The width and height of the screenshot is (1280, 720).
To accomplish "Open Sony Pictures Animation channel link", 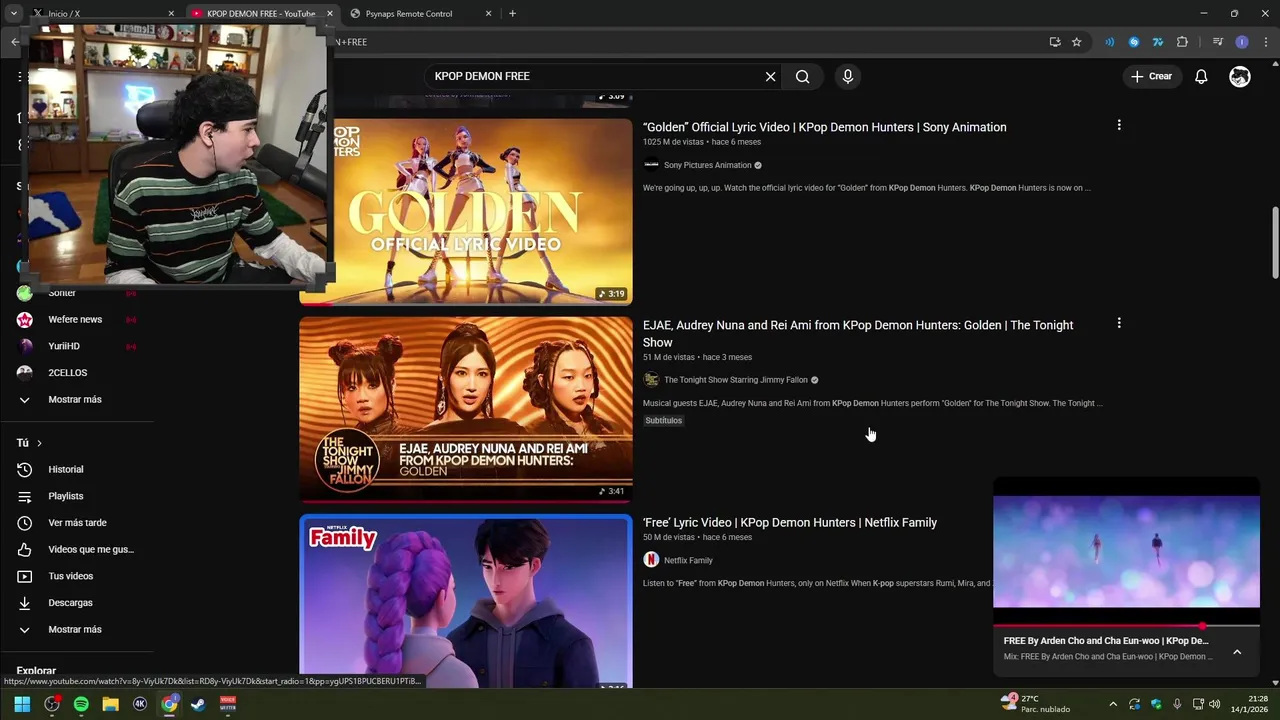I will click(x=707, y=165).
